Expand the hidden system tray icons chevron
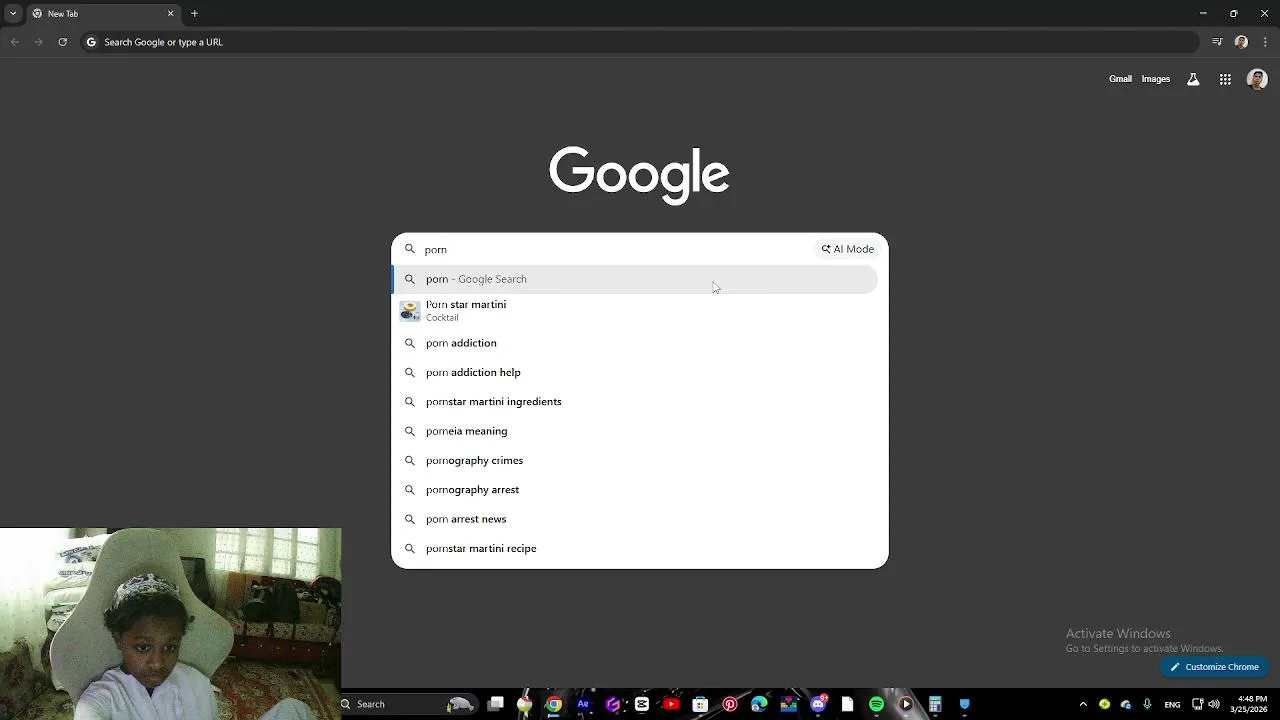 tap(1083, 704)
